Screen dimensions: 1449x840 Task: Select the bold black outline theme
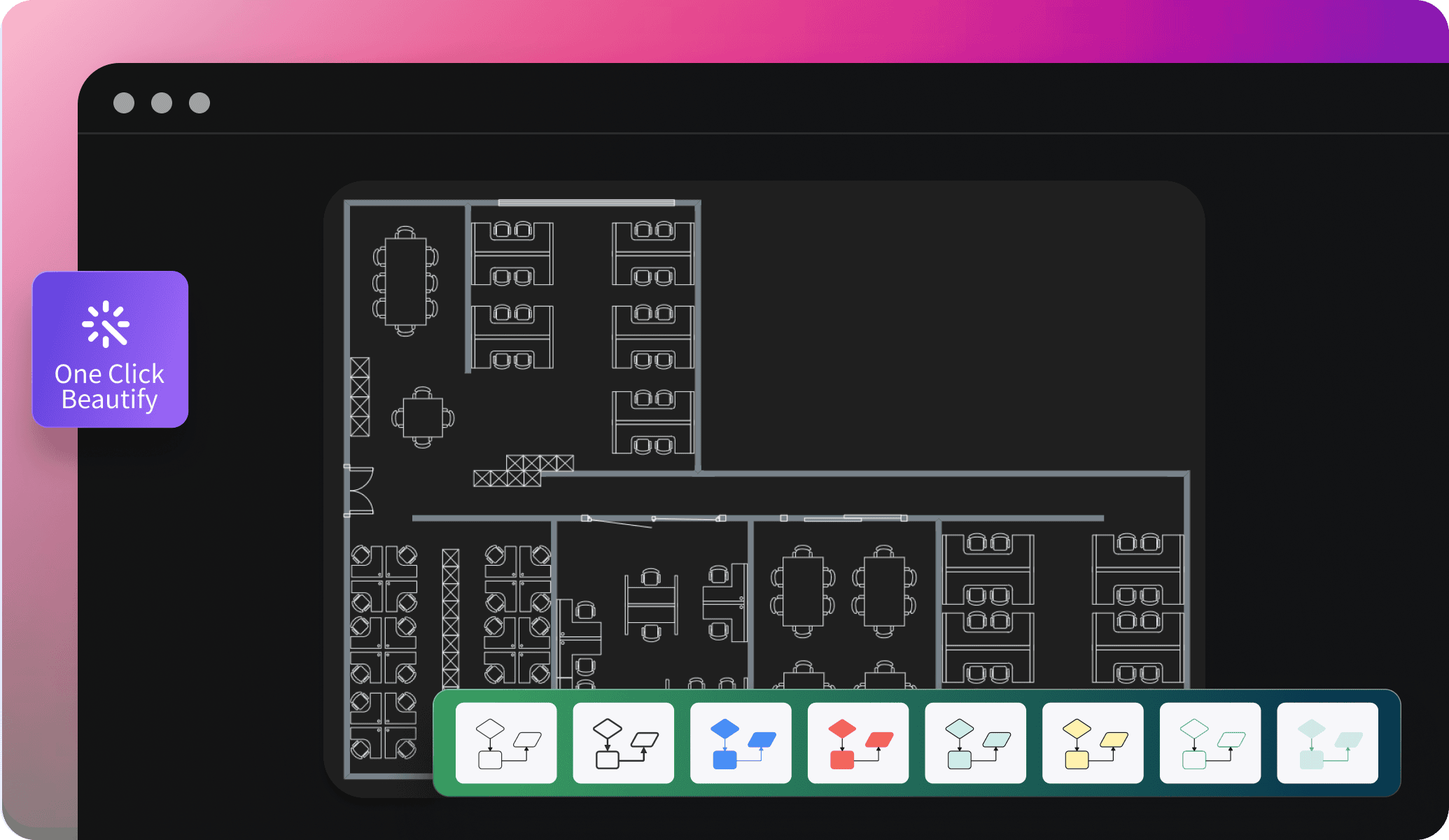(623, 742)
